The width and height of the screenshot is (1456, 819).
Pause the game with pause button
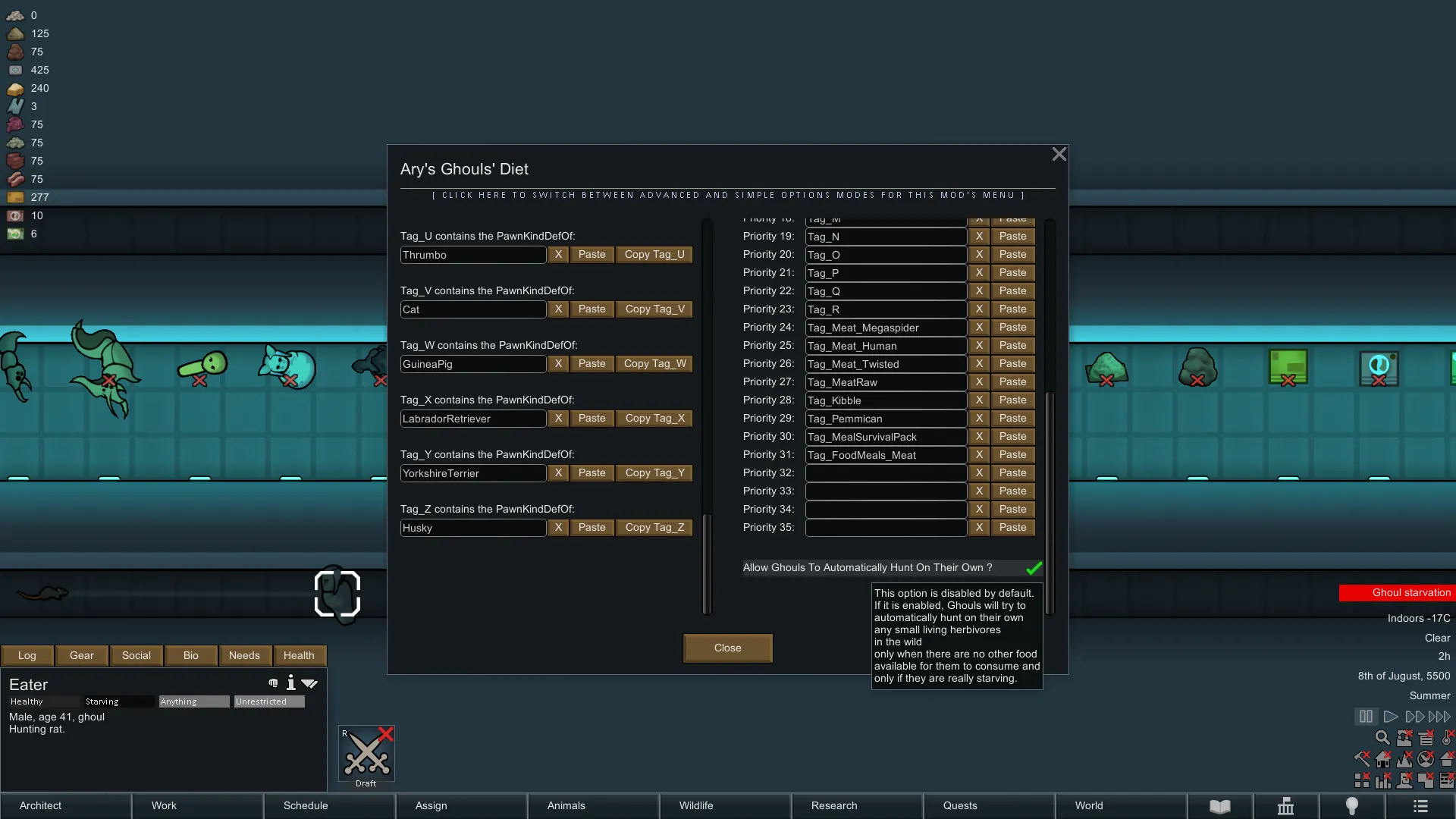[x=1366, y=717]
